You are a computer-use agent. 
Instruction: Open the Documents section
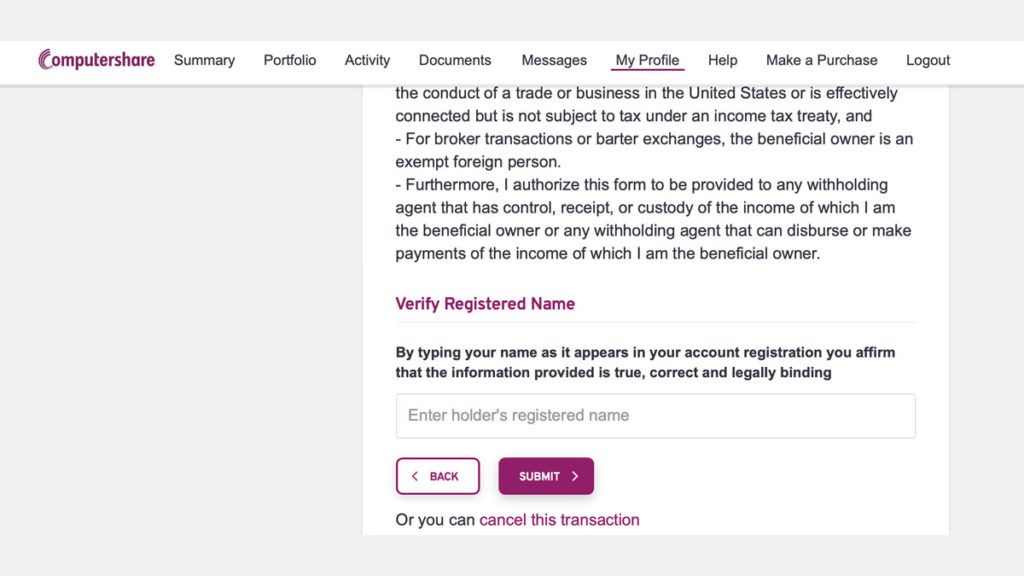click(x=455, y=60)
